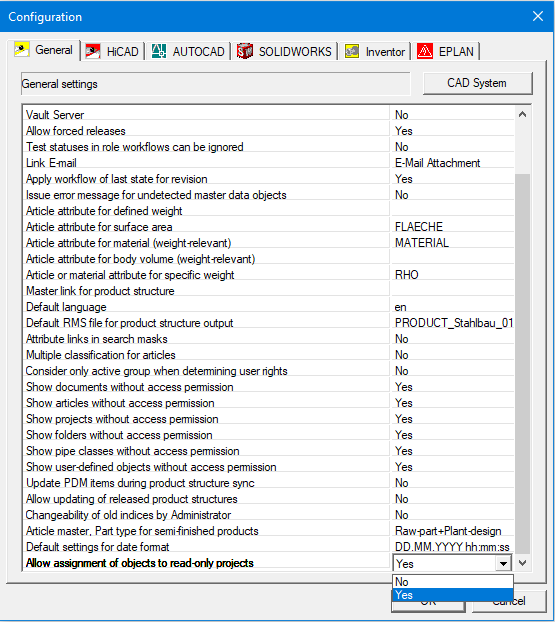Click the General settings field

(x=216, y=84)
